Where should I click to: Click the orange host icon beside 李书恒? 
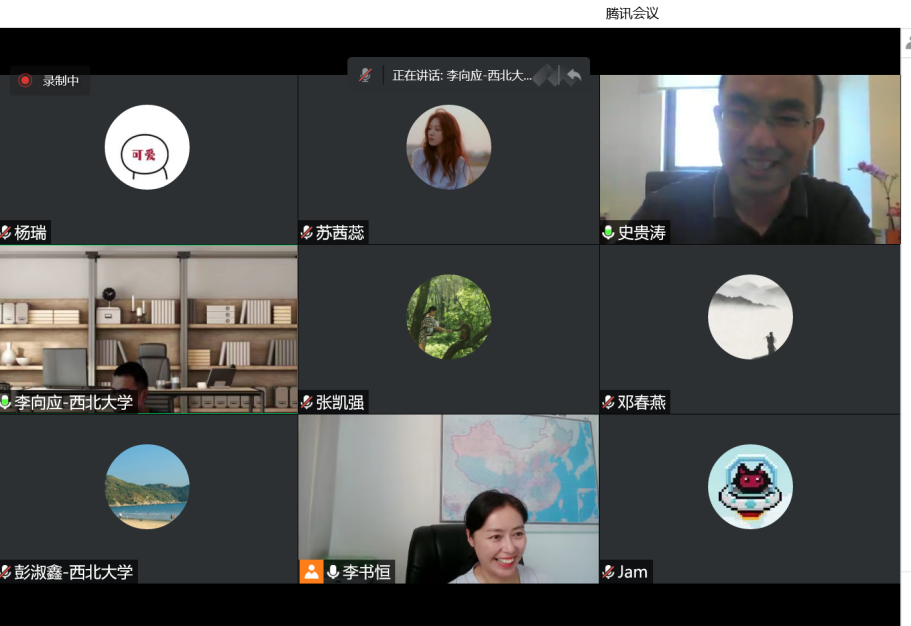tap(311, 572)
